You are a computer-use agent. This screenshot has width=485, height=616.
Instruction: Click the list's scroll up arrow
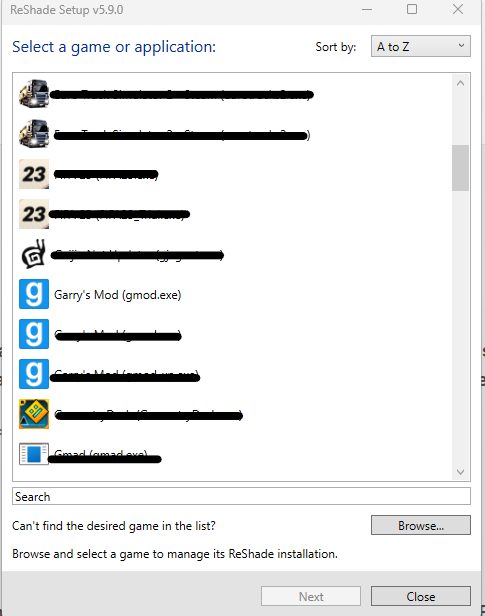[x=461, y=83]
